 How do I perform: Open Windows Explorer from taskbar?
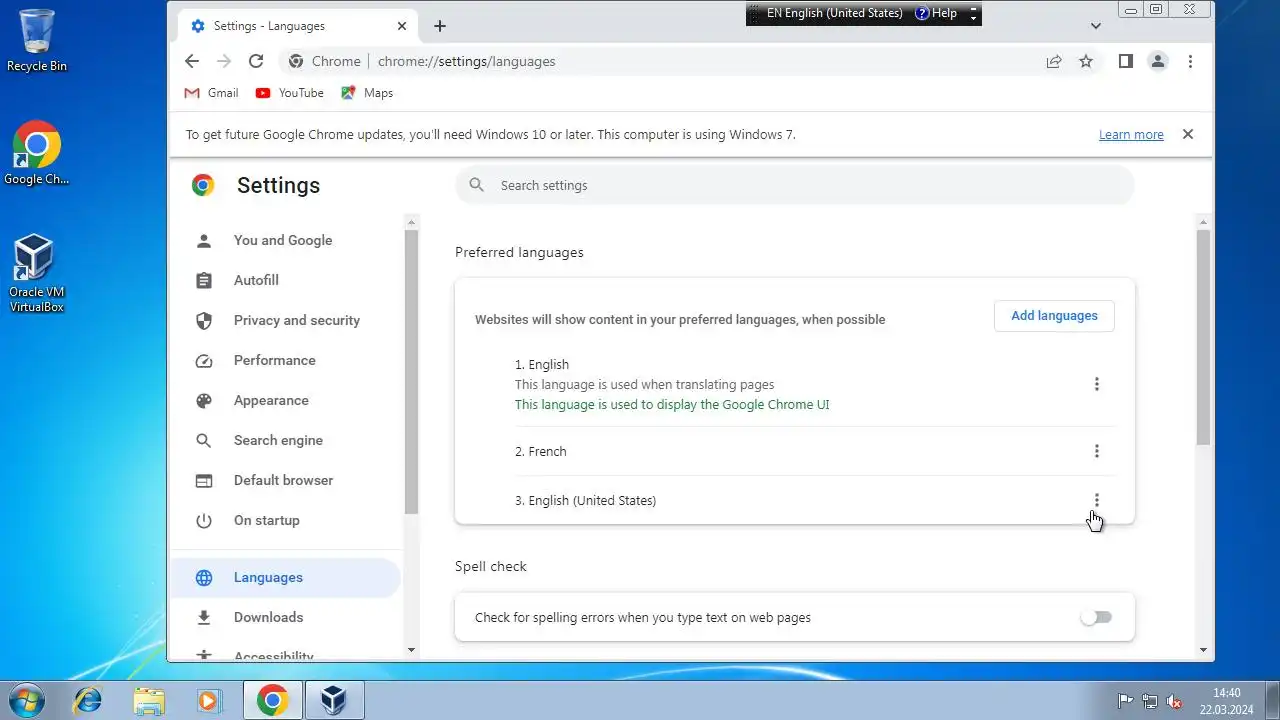point(149,700)
